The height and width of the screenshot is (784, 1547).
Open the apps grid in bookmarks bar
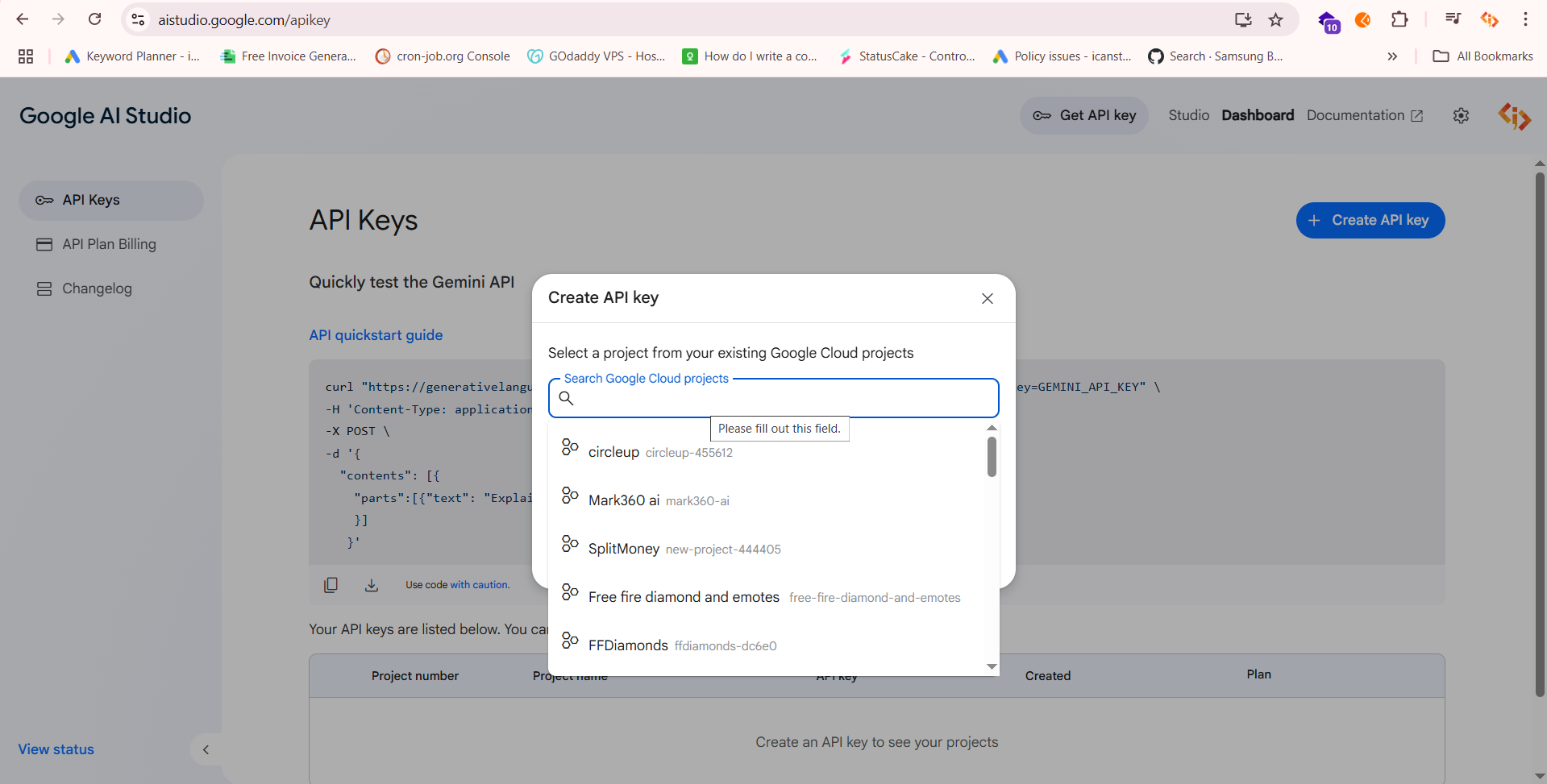click(26, 56)
